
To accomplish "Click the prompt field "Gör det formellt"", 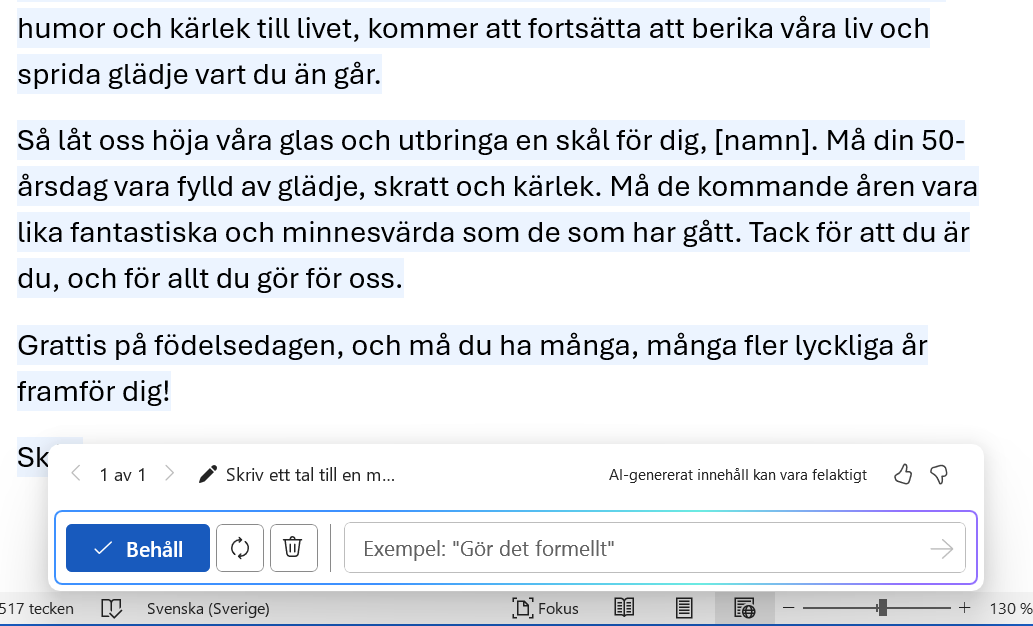I will tap(640, 548).
